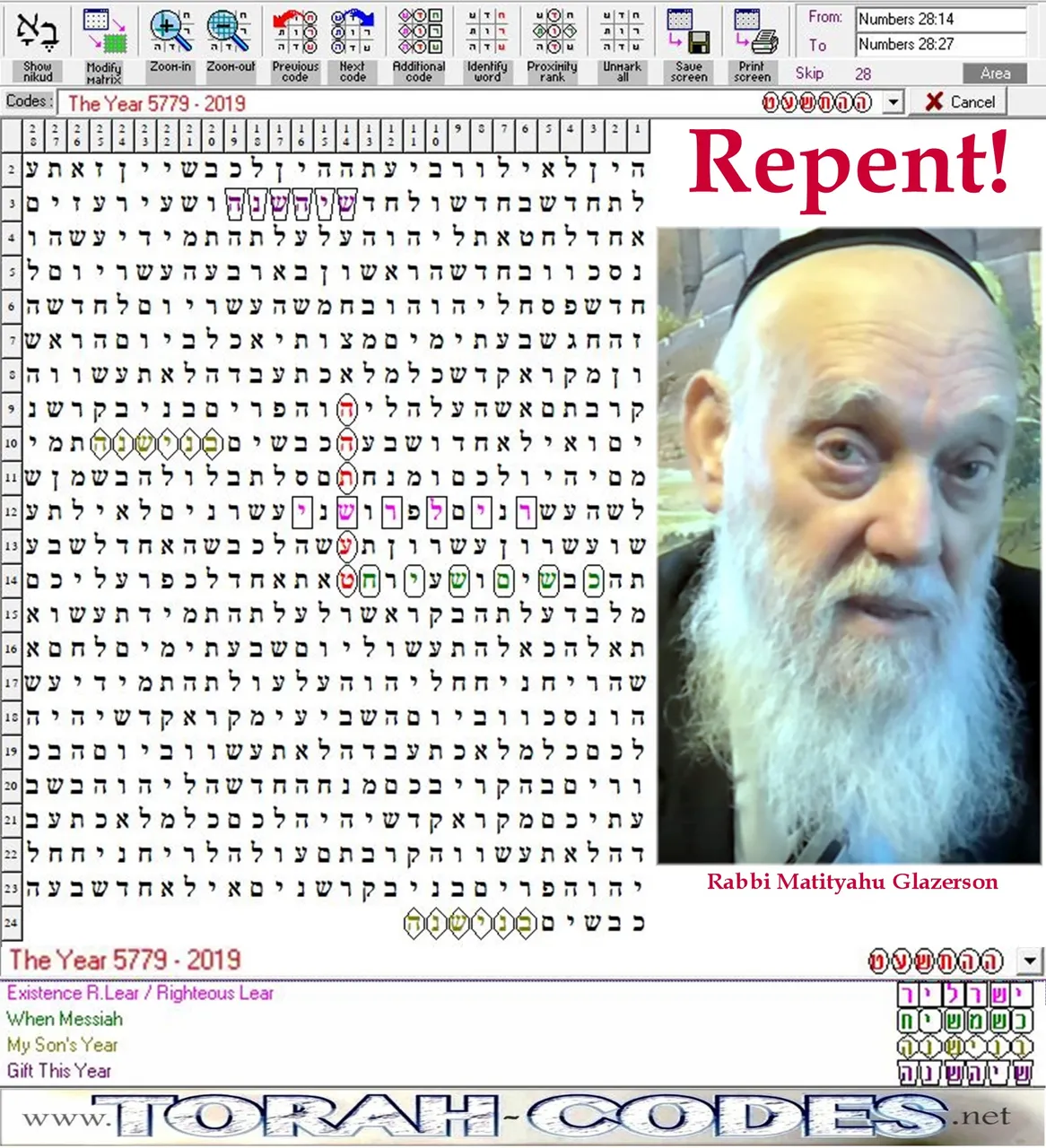
Task: Click row number 2 in the matrix
Action: point(12,169)
